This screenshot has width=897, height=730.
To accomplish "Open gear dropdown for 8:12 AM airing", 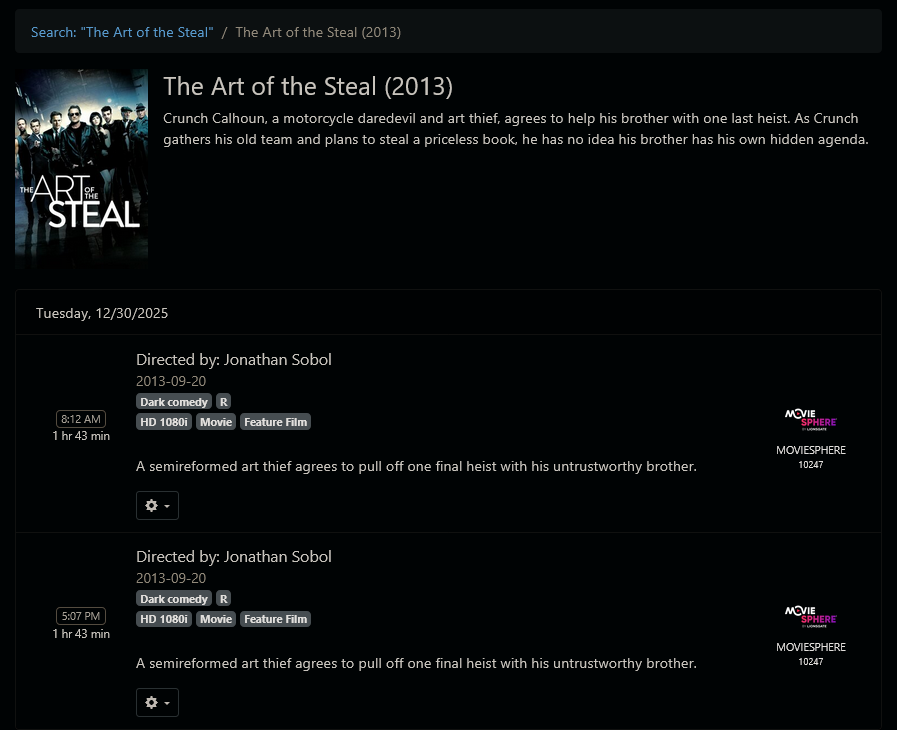I will pyautogui.click(x=157, y=506).
